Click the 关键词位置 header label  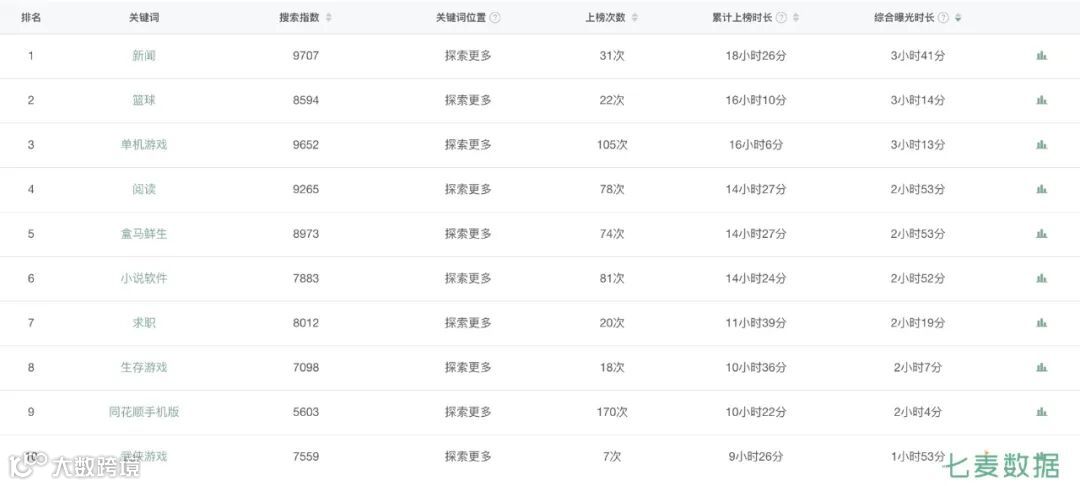click(461, 18)
